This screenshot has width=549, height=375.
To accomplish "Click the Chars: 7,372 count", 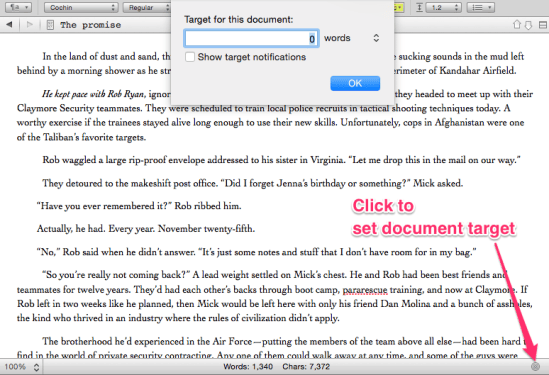I will click(306, 367).
